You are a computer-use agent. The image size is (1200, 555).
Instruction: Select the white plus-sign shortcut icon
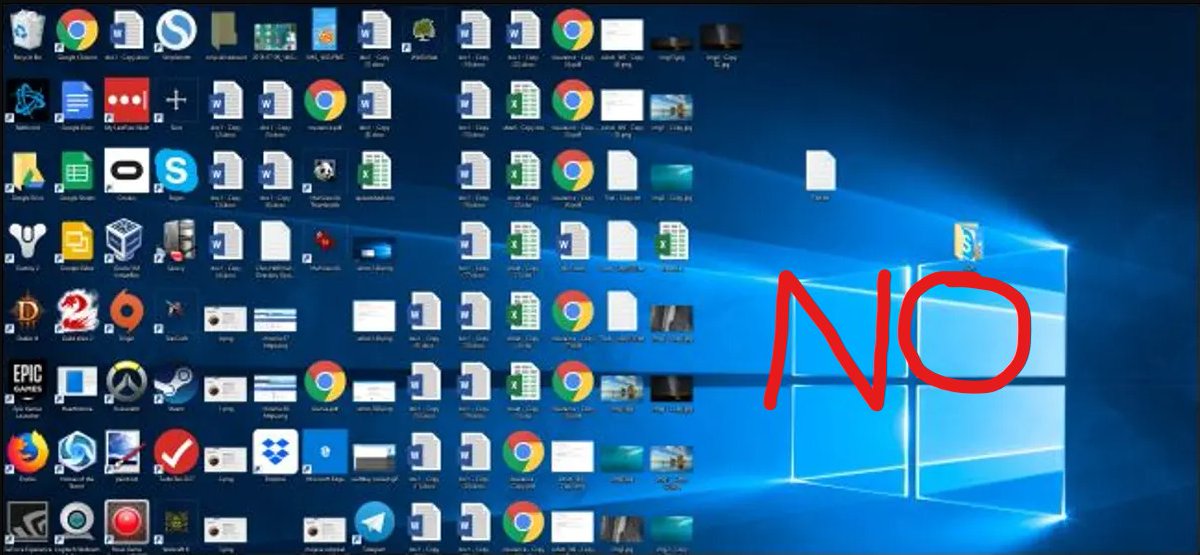[175, 100]
